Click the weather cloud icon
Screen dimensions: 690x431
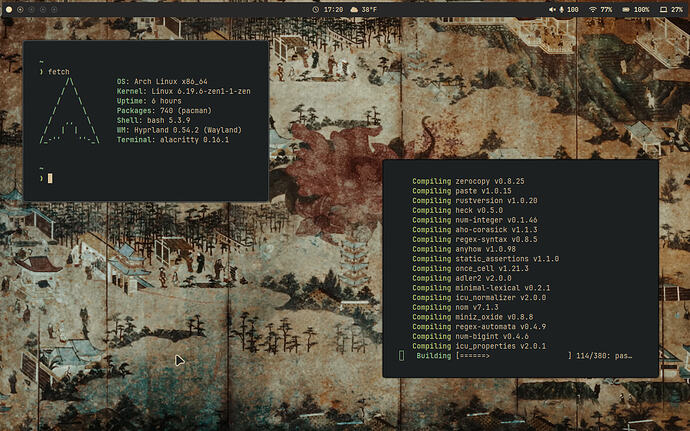pyautogui.click(x=354, y=9)
